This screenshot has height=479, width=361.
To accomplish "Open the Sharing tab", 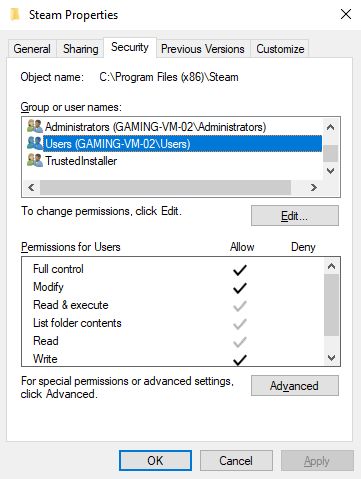I will tap(81, 49).
